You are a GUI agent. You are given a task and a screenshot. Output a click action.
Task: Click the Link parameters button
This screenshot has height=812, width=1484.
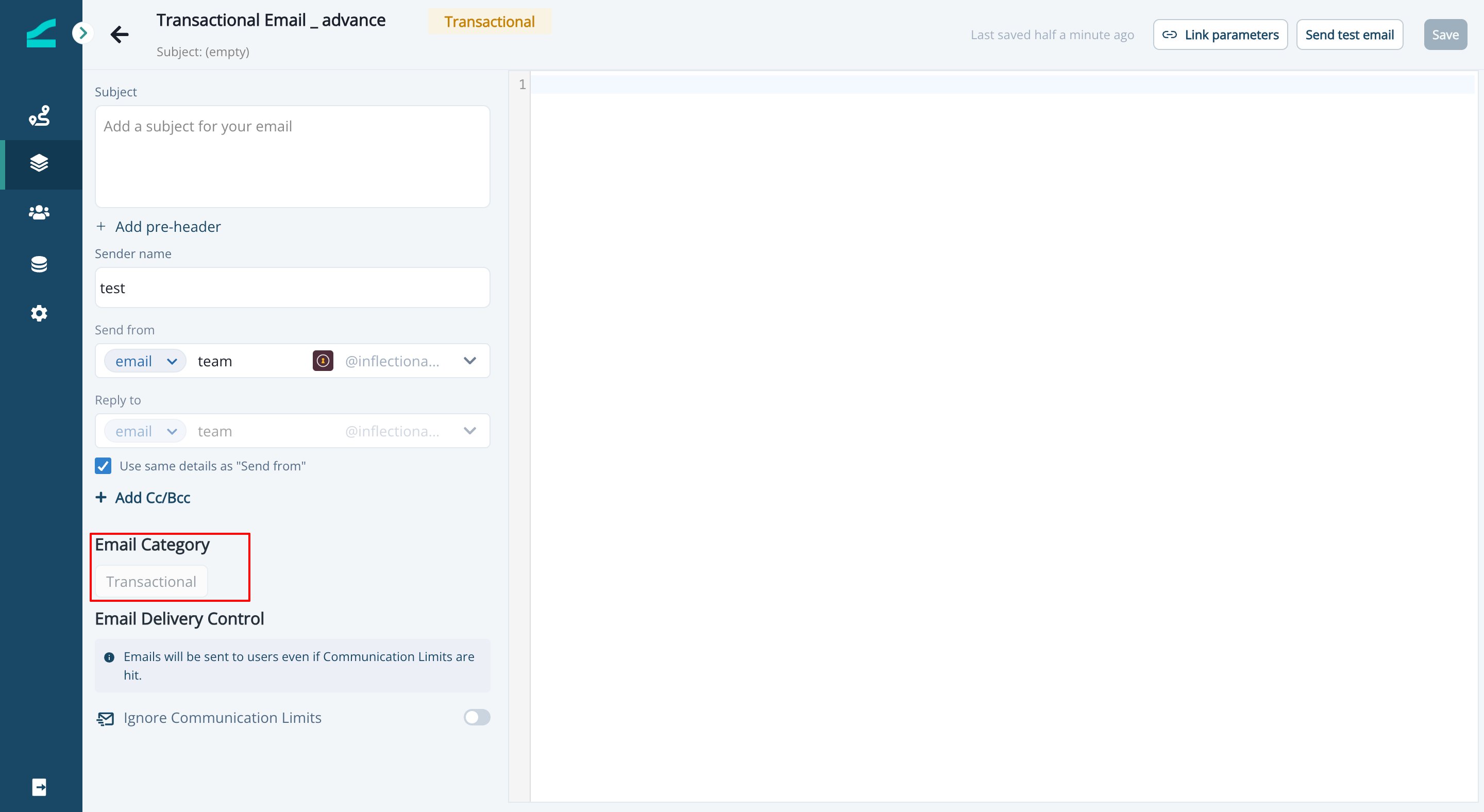coord(1220,35)
